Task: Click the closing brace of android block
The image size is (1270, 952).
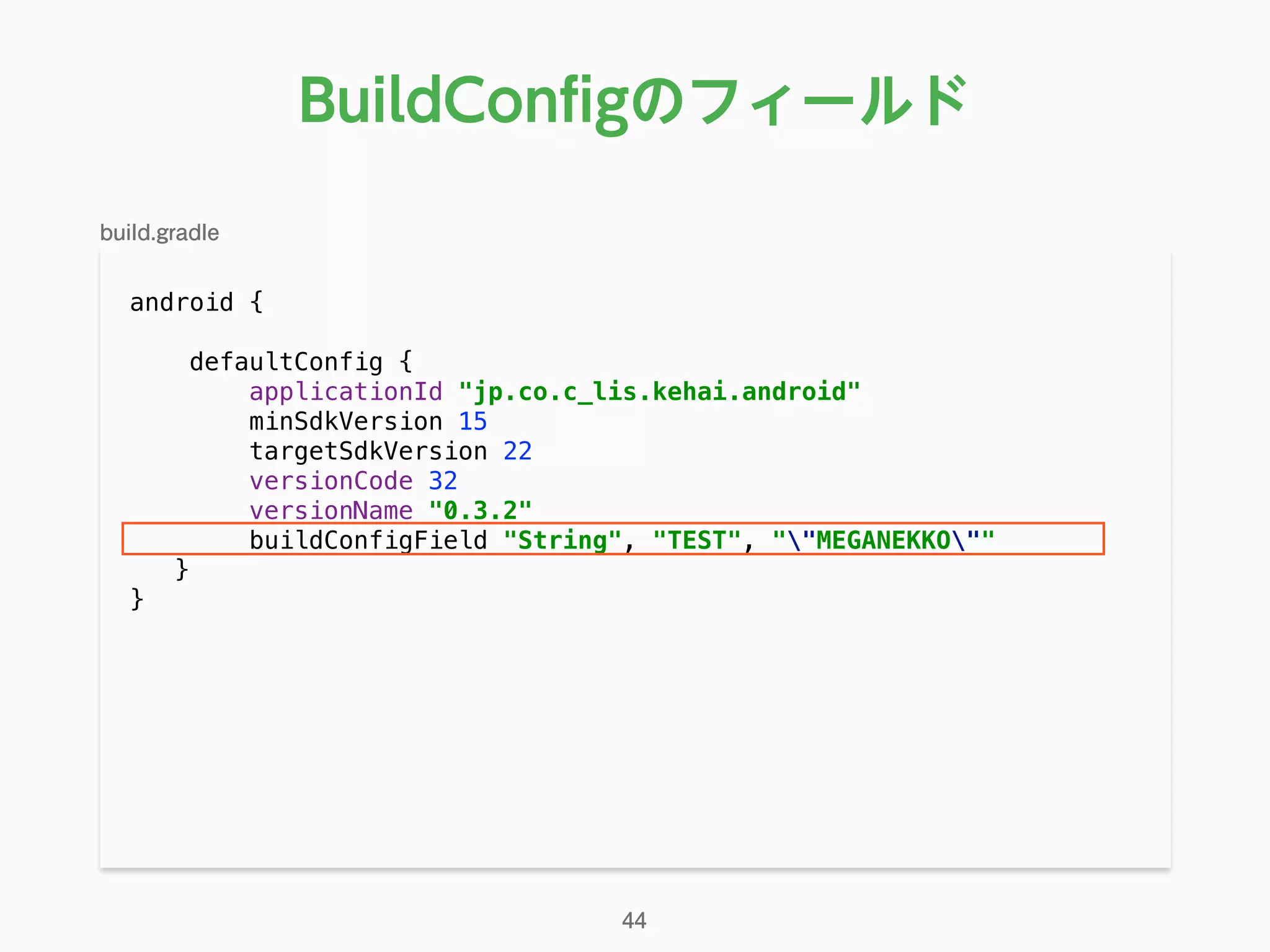Action: pyautogui.click(x=137, y=599)
